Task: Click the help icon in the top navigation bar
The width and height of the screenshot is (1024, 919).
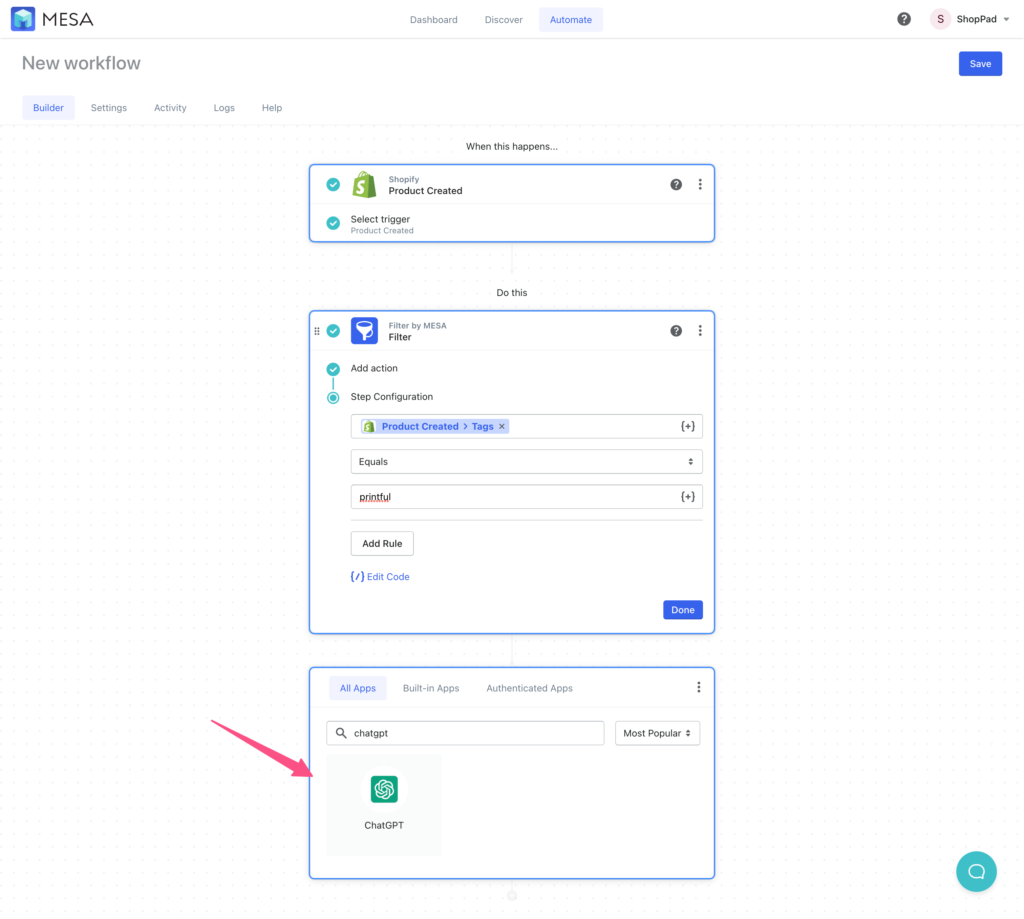Action: coord(903,18)
